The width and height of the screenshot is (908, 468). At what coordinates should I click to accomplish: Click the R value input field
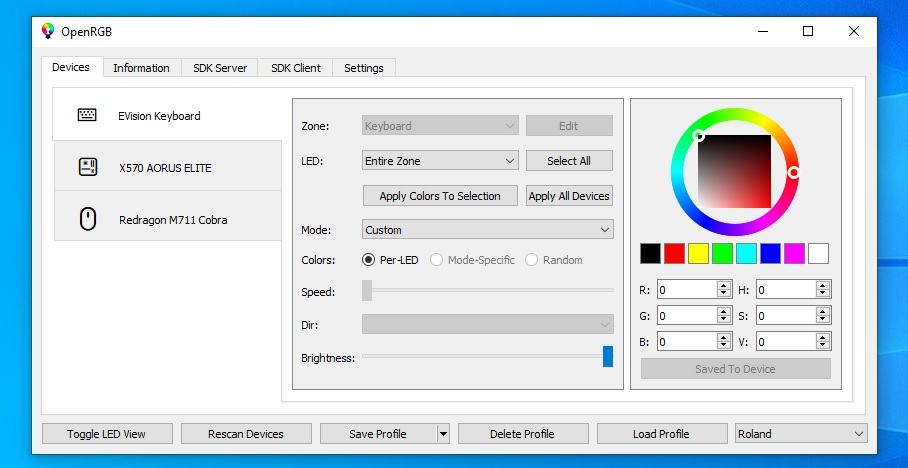click(x=687, y=290)
